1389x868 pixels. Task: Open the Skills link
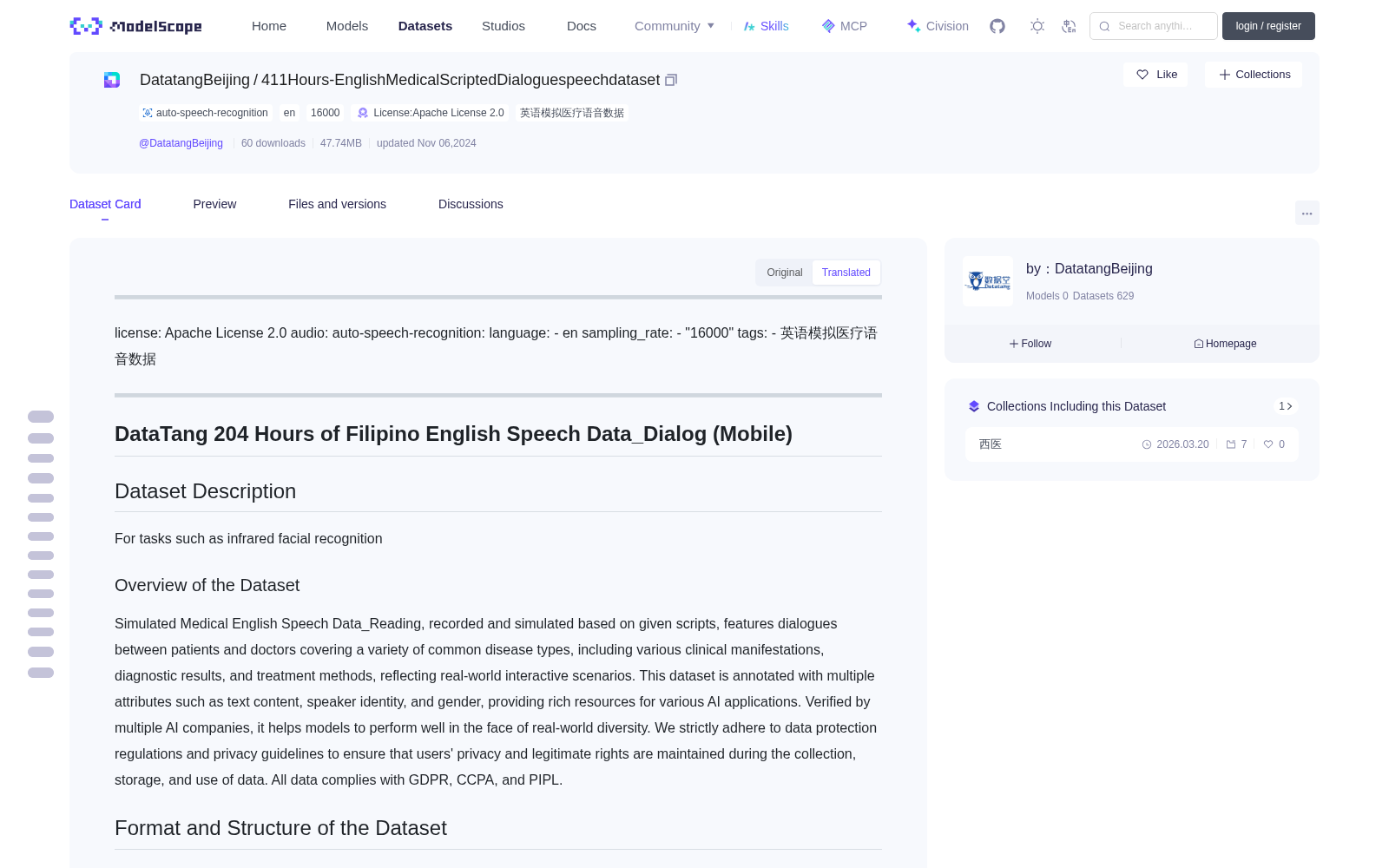767,26
